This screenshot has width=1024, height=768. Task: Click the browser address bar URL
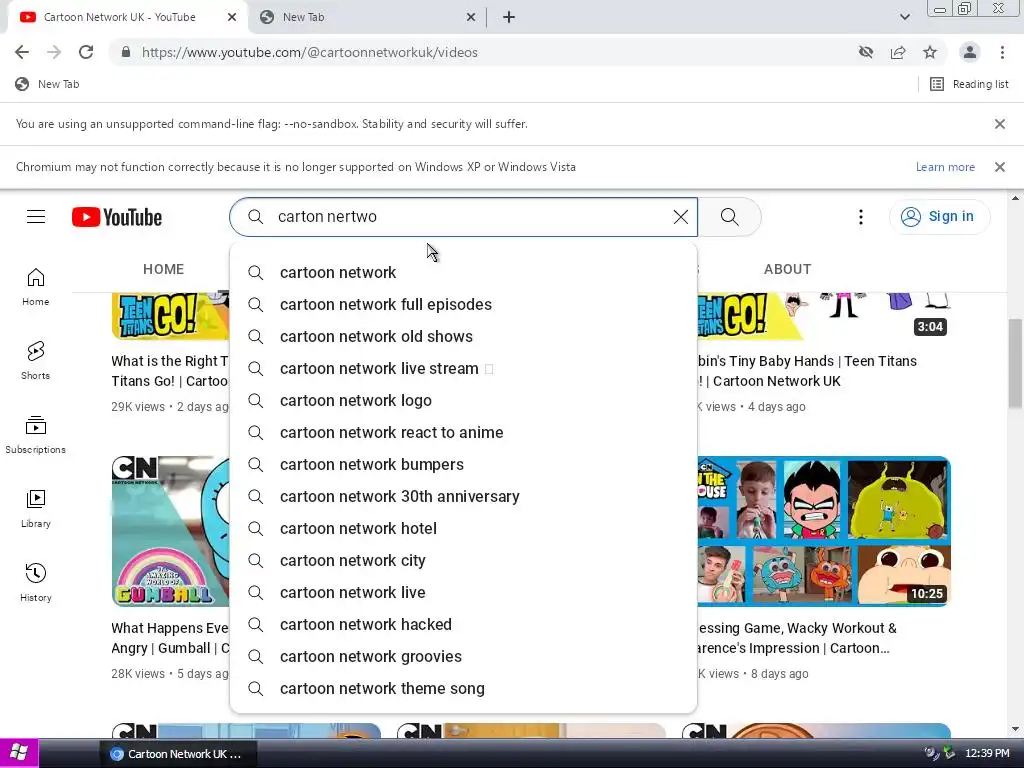(310, 52)
